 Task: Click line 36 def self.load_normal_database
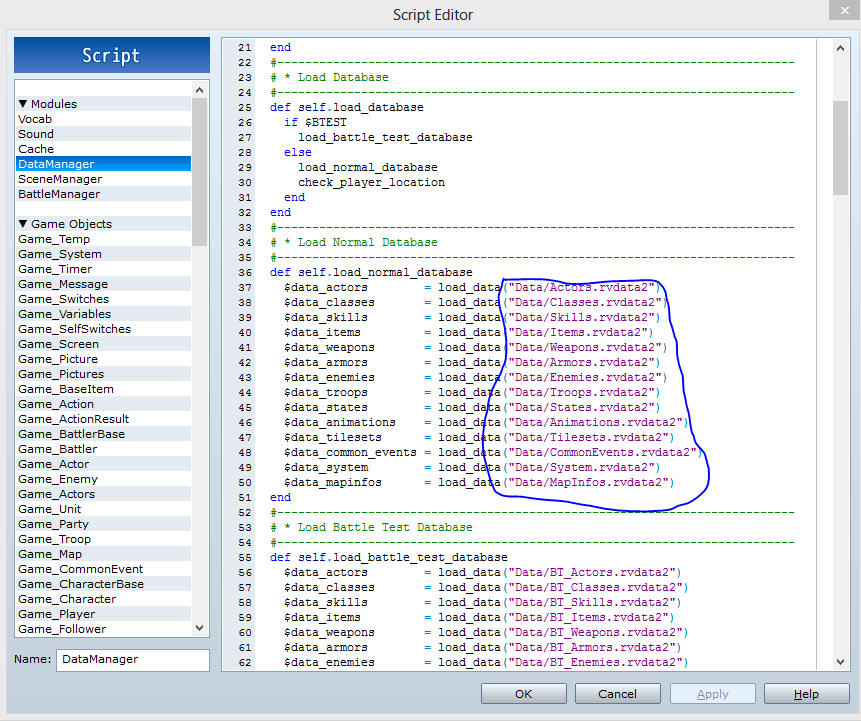point(371,272)
